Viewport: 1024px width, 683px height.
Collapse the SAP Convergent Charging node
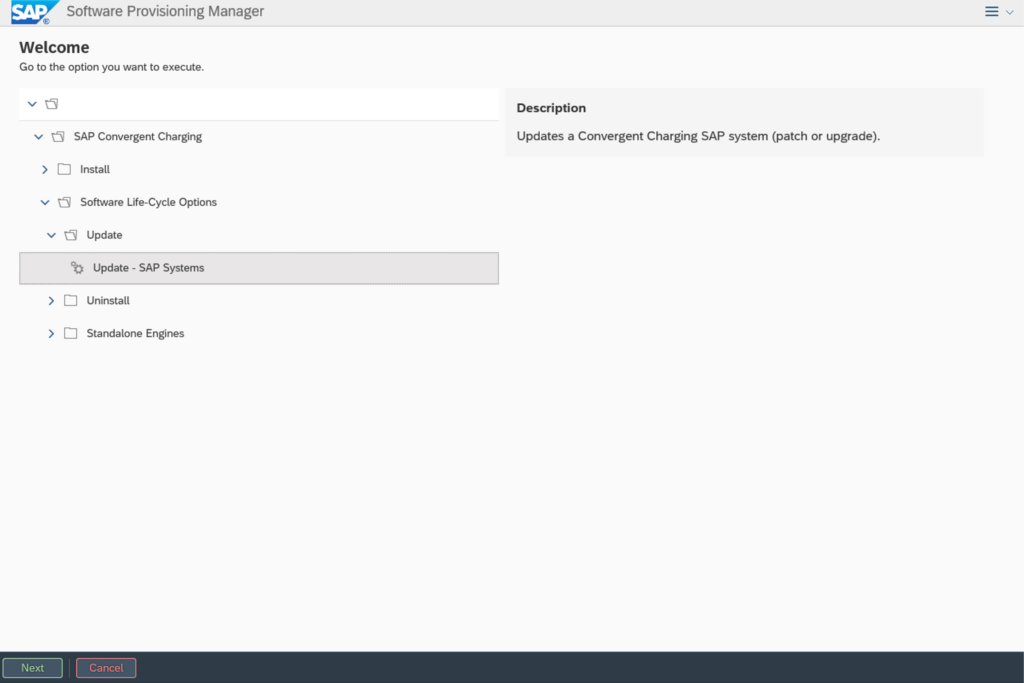click(x=39, y=136)
